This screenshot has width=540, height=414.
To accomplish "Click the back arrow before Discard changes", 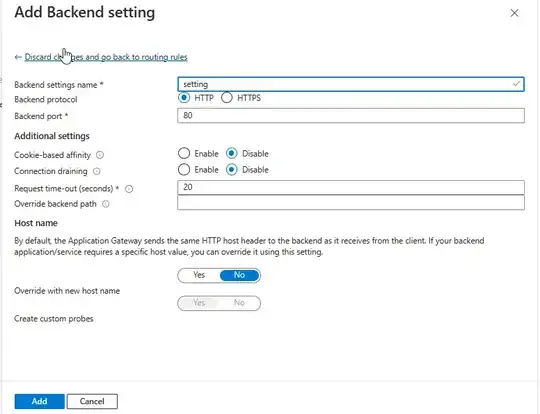I will pyautogui.click(x=18, y=57).
